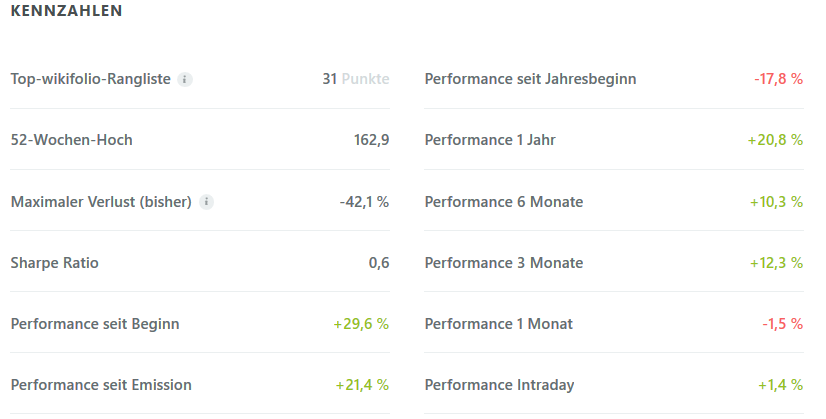Select the -1,5 % monthly value
This screenshot has width=826, height=419.
click(782, 324)
